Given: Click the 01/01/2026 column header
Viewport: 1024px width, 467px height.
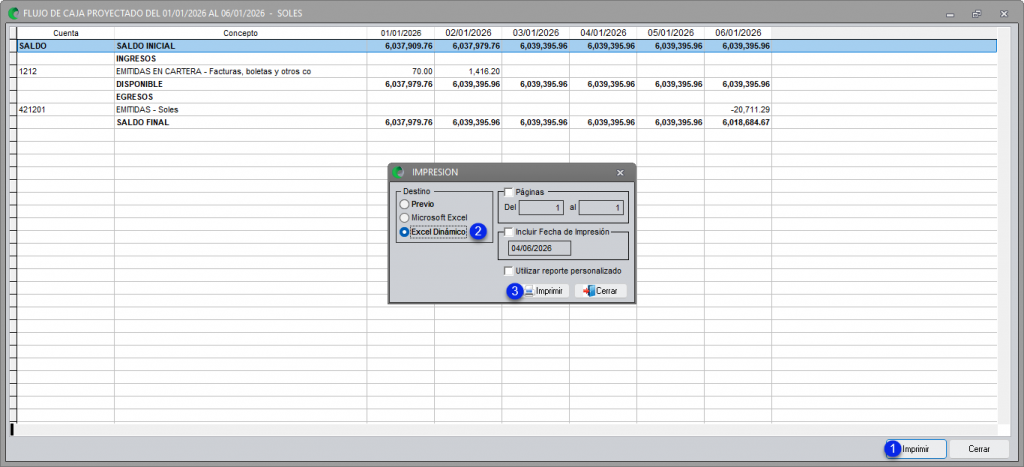Looking at the screenshot, I should pyautogui.click(x=401, y=33).
